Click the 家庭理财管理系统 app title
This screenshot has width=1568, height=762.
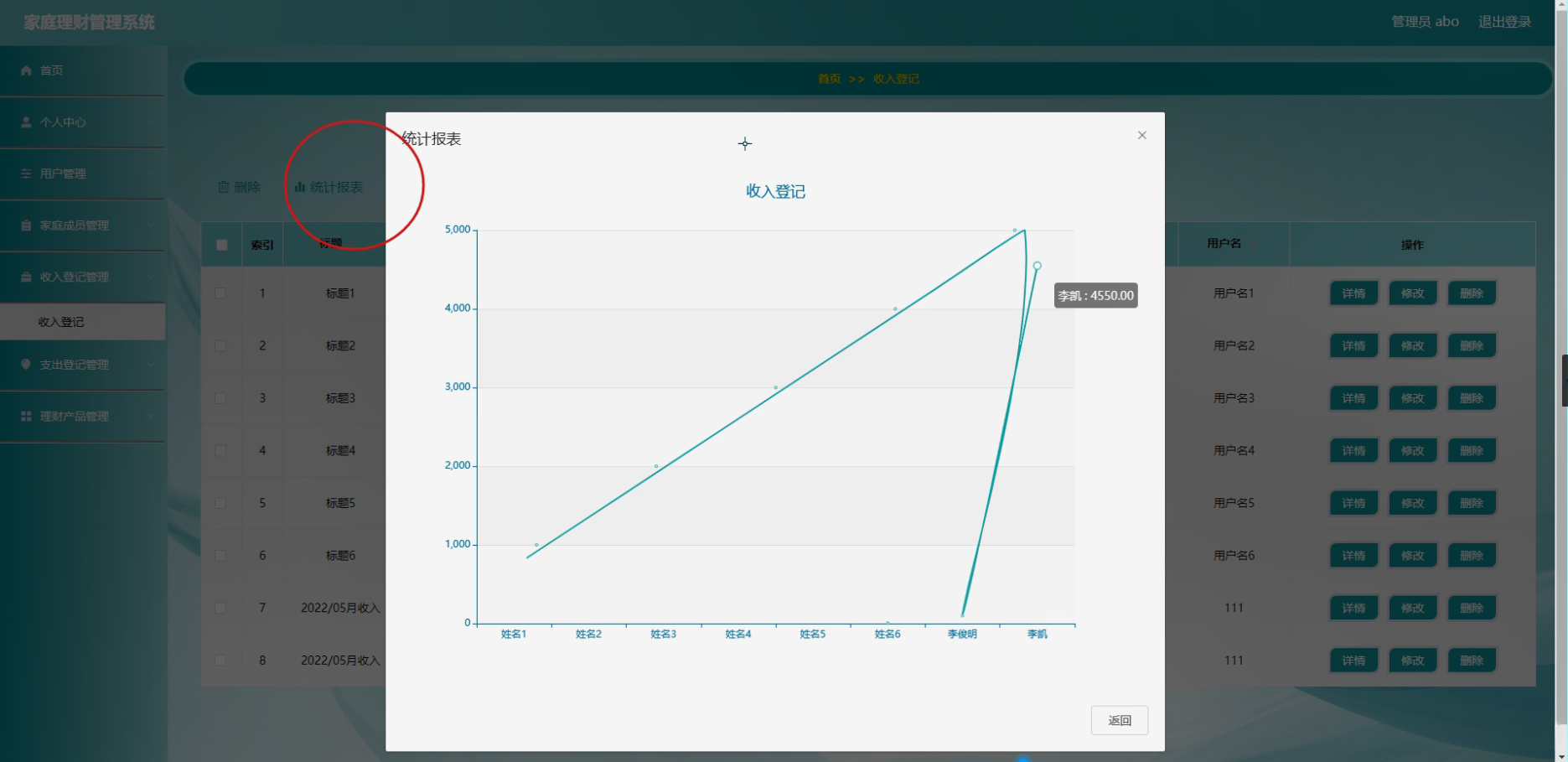(90, 23)
